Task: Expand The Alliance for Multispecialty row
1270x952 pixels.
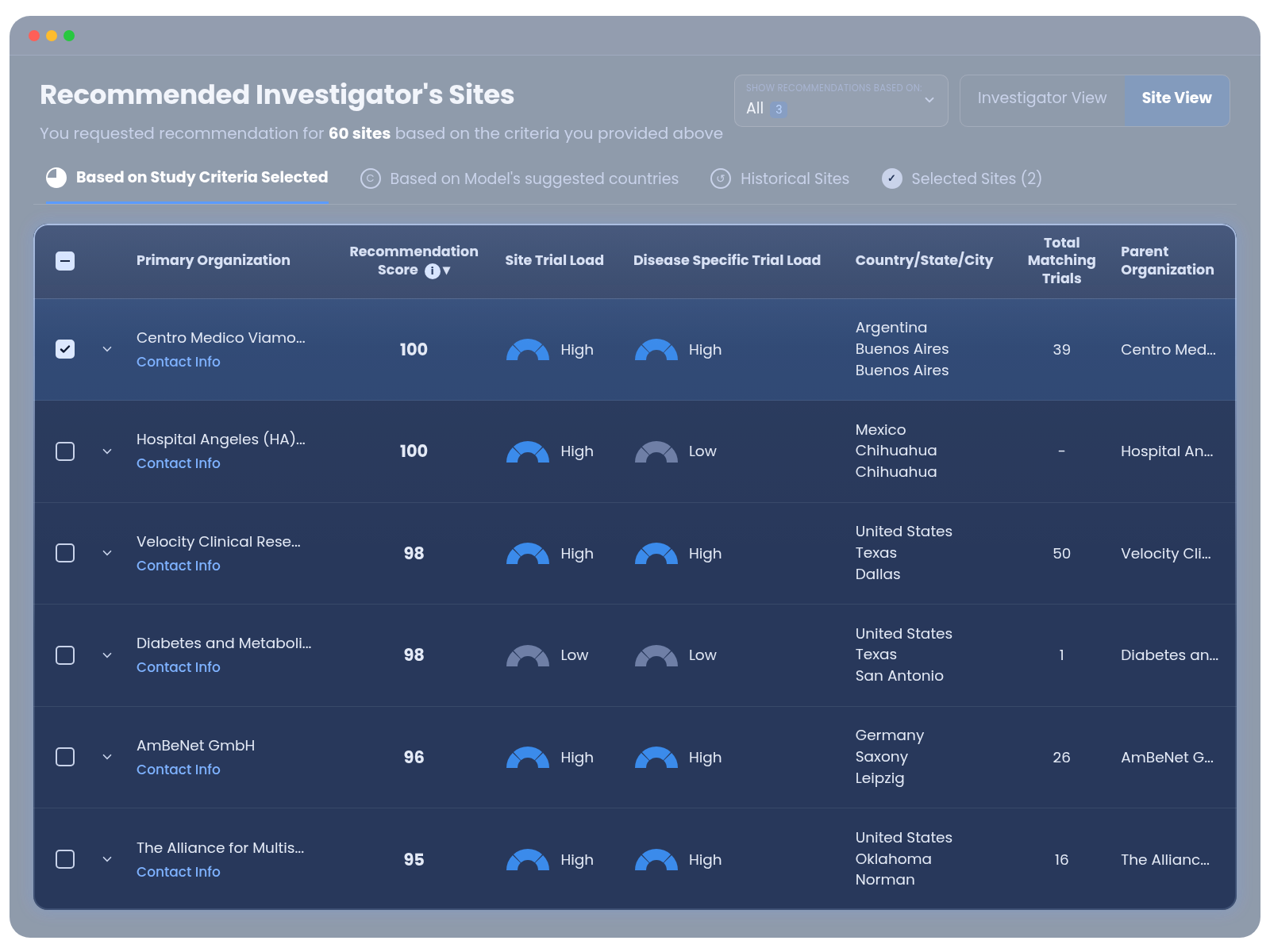Action: 107,859
